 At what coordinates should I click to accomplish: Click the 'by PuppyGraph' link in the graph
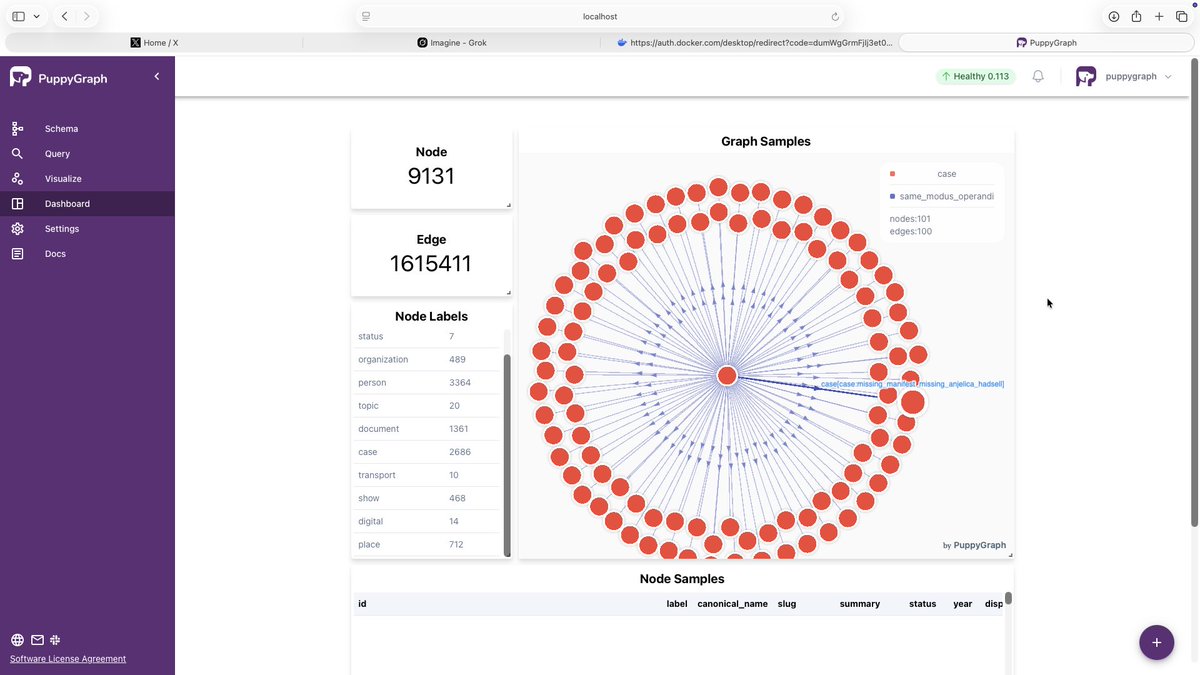click(x=974, y=545)
